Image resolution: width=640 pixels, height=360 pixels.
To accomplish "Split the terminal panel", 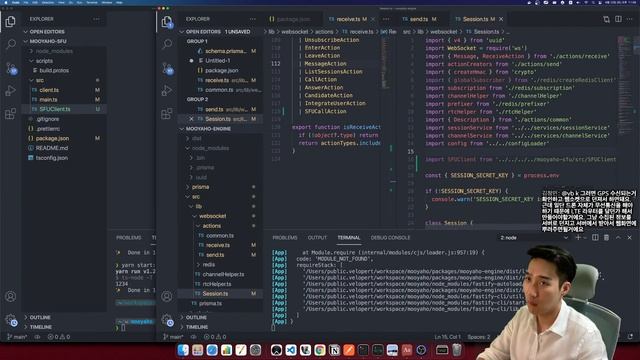I will (595, 238).
